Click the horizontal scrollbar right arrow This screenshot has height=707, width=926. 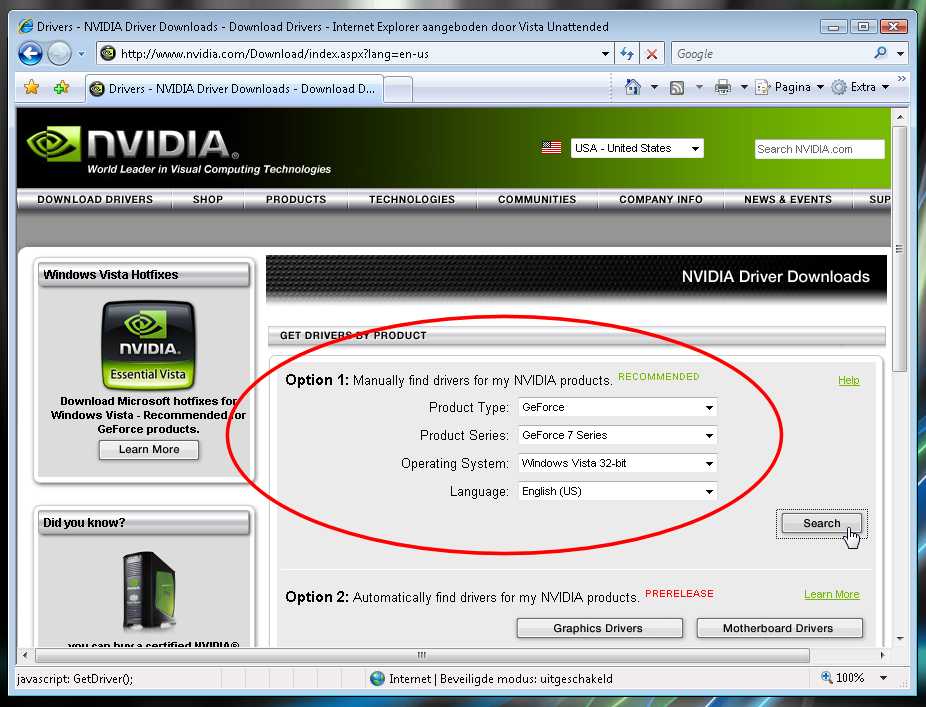882,655
